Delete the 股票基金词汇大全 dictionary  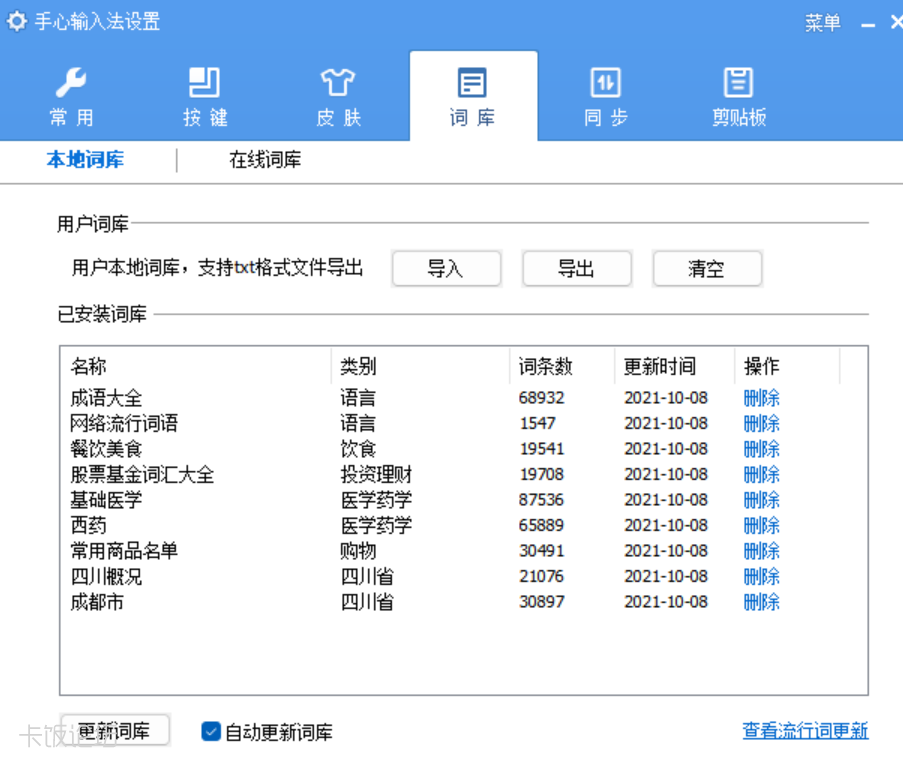(x=761, y=475)
